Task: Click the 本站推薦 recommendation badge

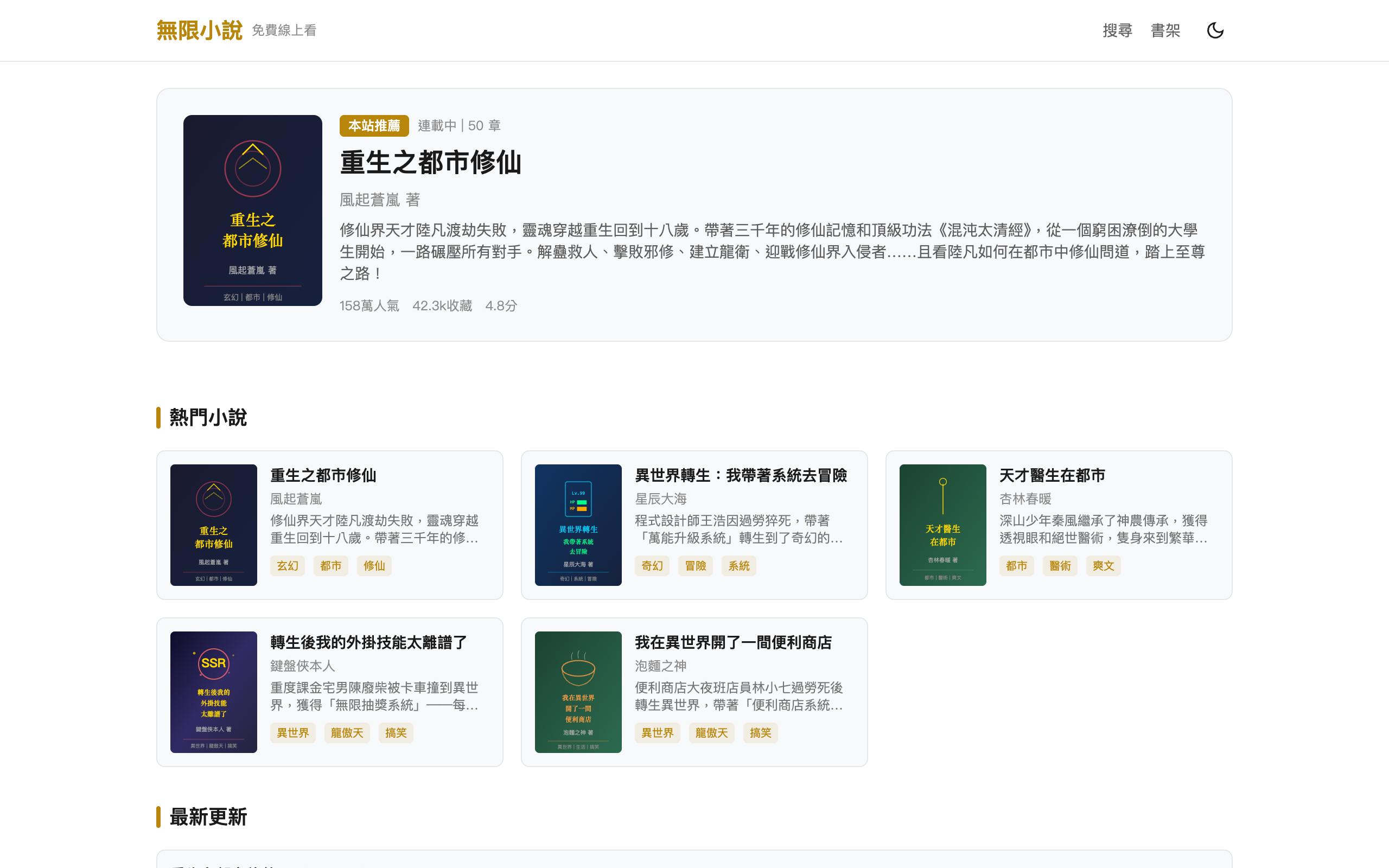Action: click(x=374, y=126)
